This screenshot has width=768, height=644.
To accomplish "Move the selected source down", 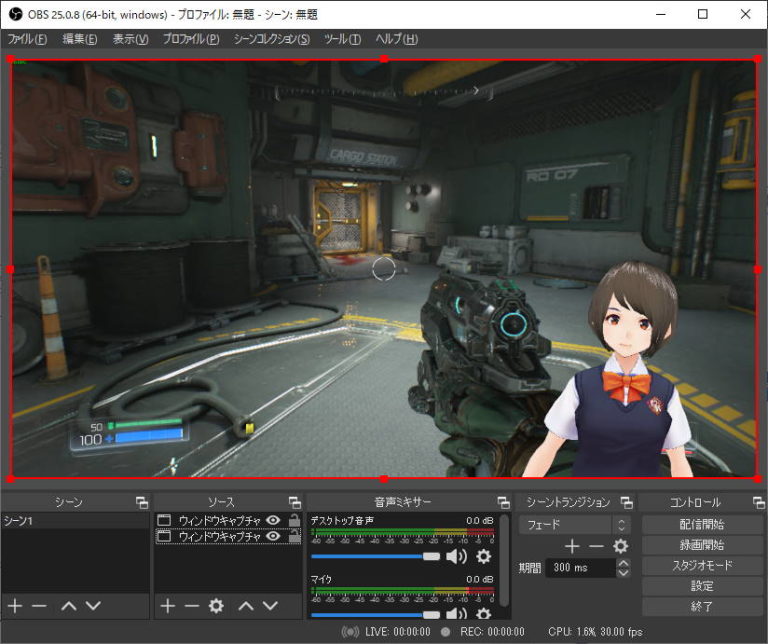I will coord(269,606).
